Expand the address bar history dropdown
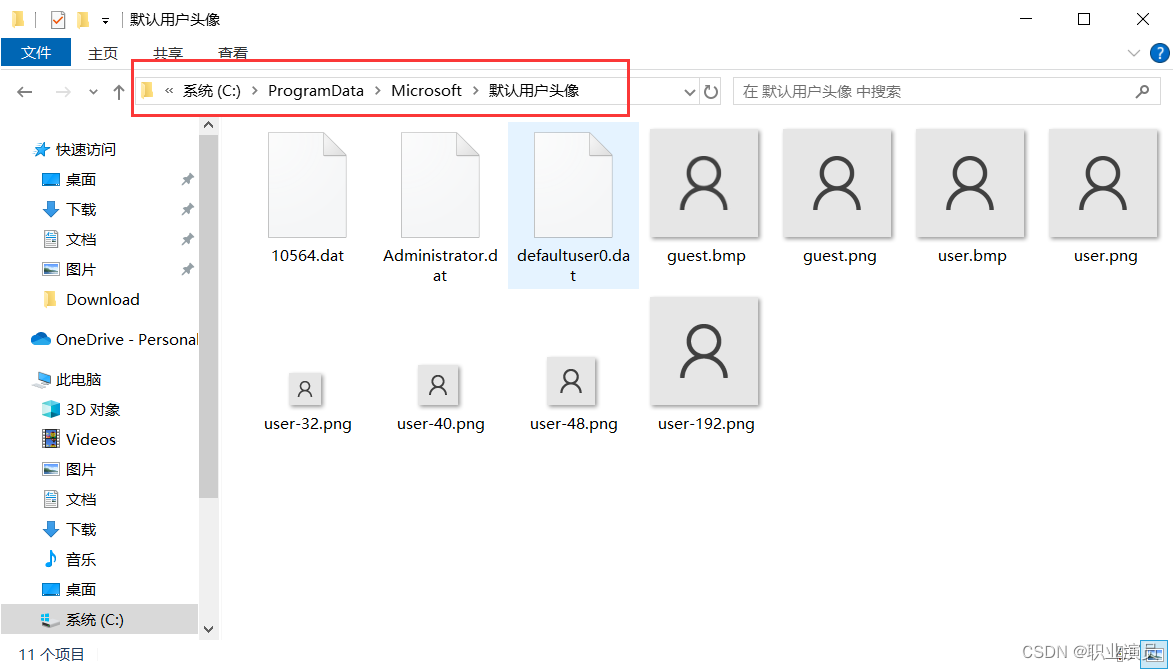Screen dimensions: 1174x670 pos(690,92)
